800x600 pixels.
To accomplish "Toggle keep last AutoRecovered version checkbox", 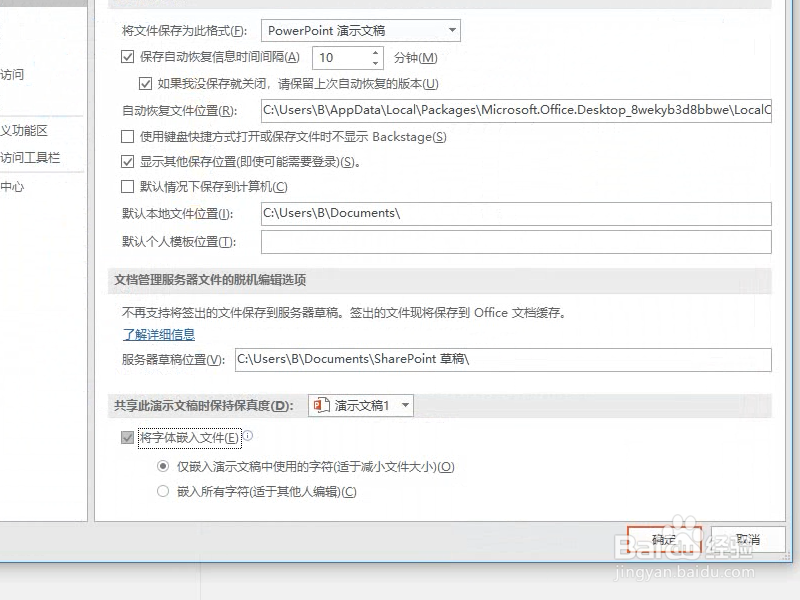I will (145, 83).
